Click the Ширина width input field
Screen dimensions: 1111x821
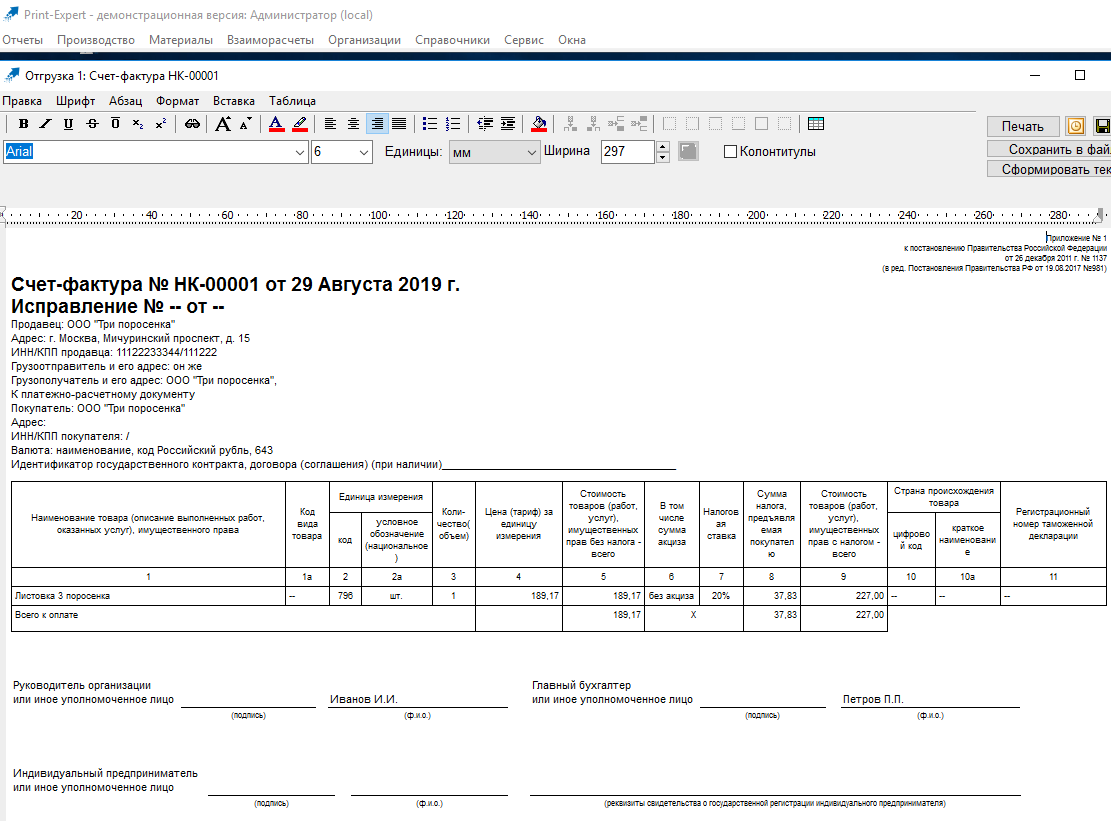click(x=627, y=152)
